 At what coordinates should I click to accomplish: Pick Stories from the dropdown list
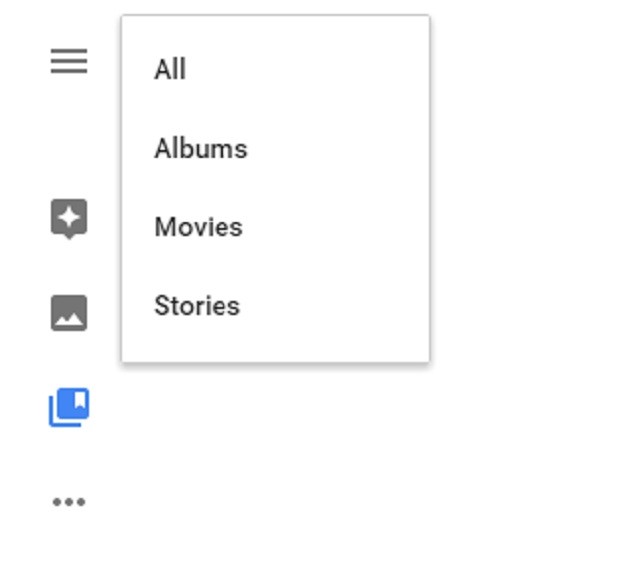coord(276,306)
